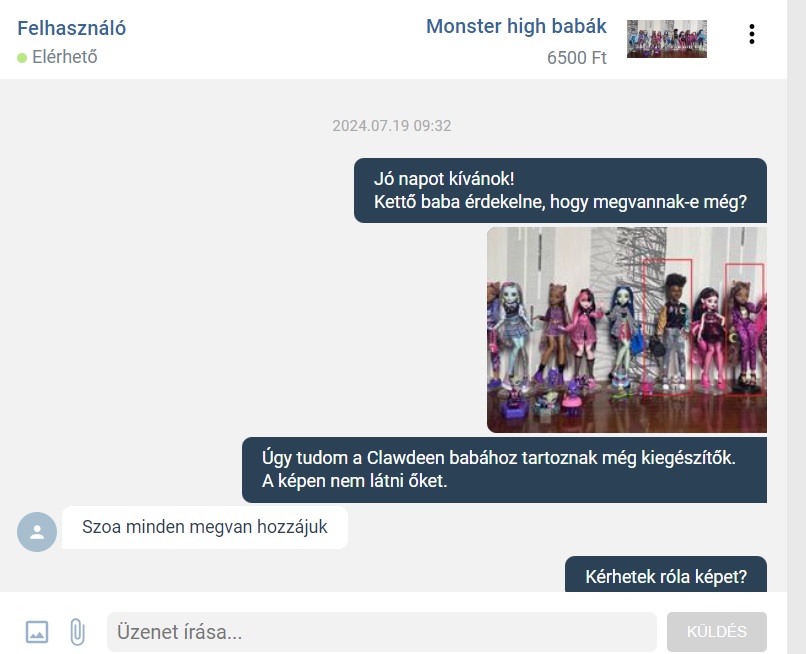The width and height of the screenshot is (806, 654).
Task: Open the sent dolls photo in chat
Action: point(627,330)
